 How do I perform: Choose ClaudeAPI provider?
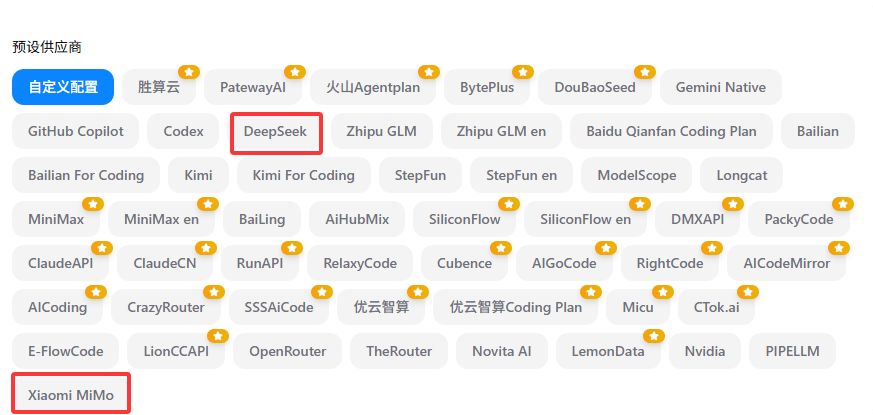(60, 263)
